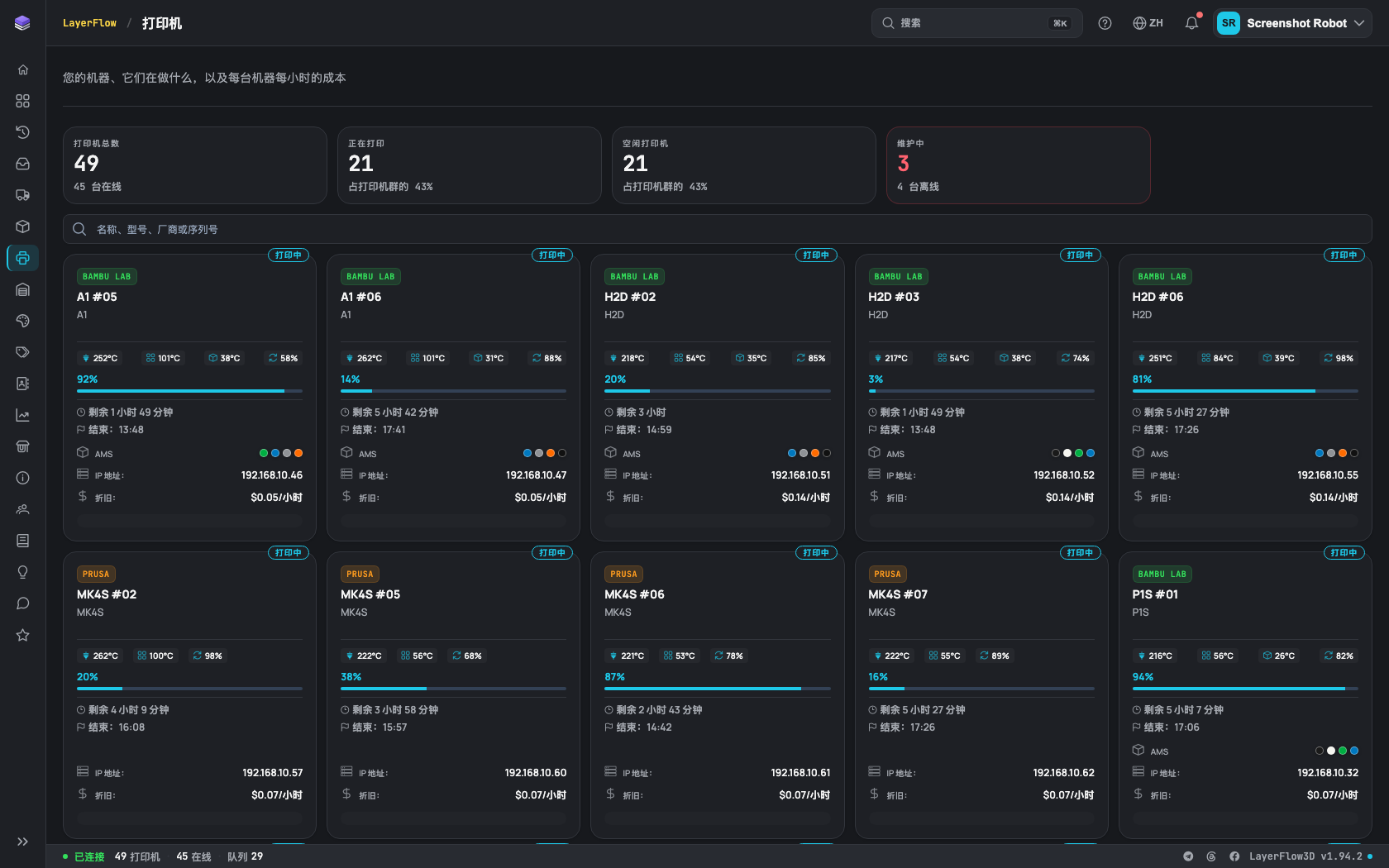Click the Telegram icon in status bar
Screen dimensions: 1389x868
point(1188,856)
